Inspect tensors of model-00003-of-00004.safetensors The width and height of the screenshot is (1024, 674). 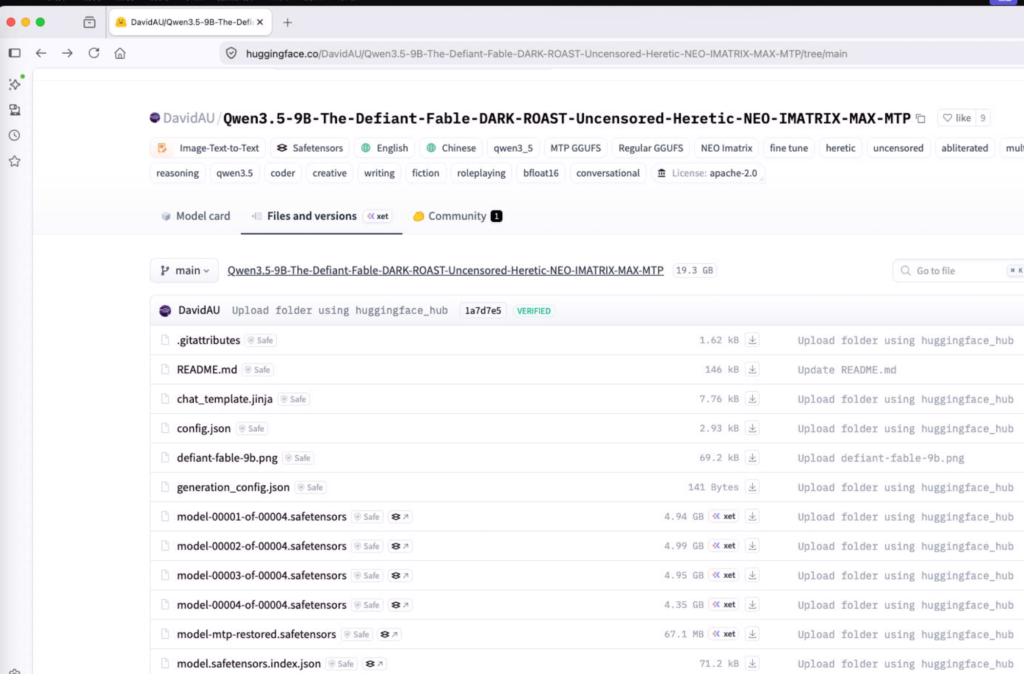tap(400, 575)
